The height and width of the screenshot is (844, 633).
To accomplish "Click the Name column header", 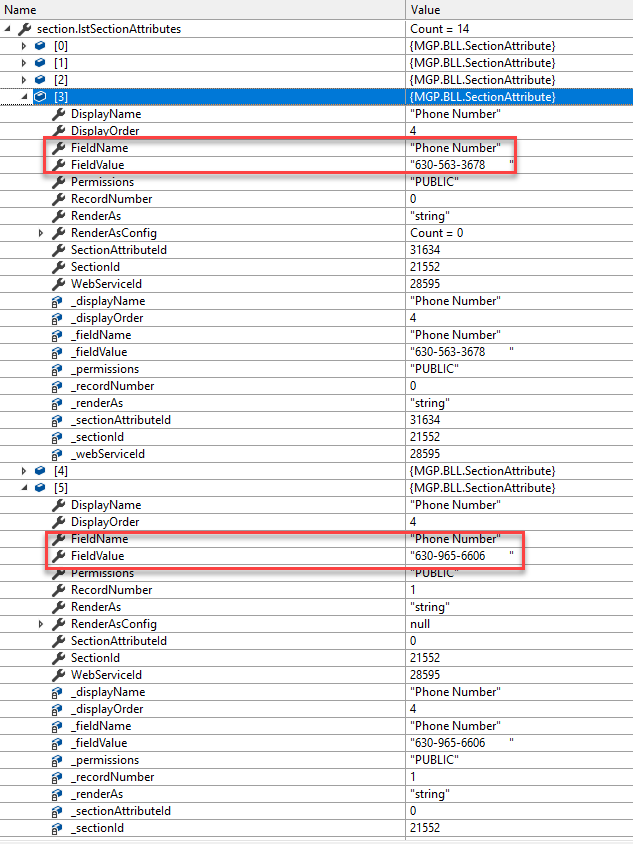I will click(x=202, y=10).
